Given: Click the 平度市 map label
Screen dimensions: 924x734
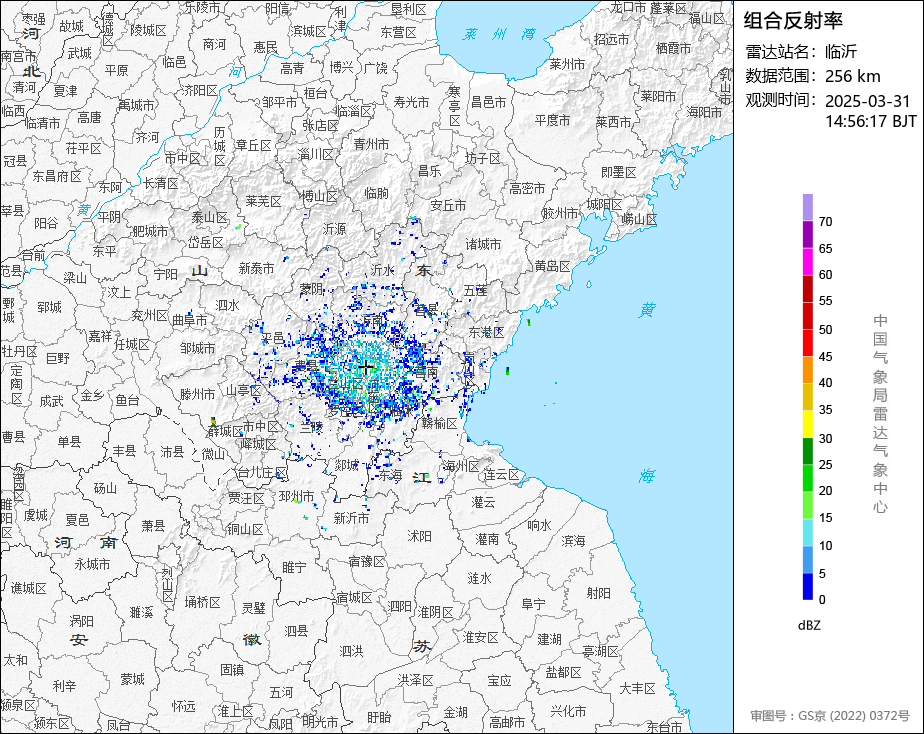Looking at the screenshot, I should pyautogui.click(x=552, y=120).
